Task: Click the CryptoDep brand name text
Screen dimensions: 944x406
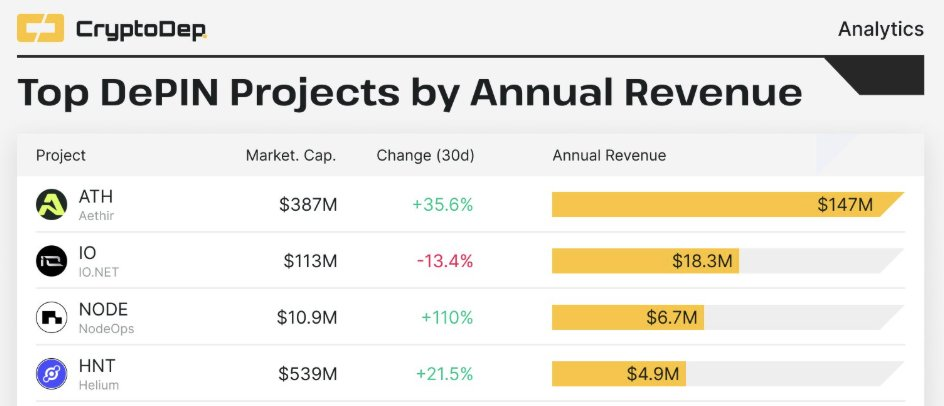Action: 141,29
